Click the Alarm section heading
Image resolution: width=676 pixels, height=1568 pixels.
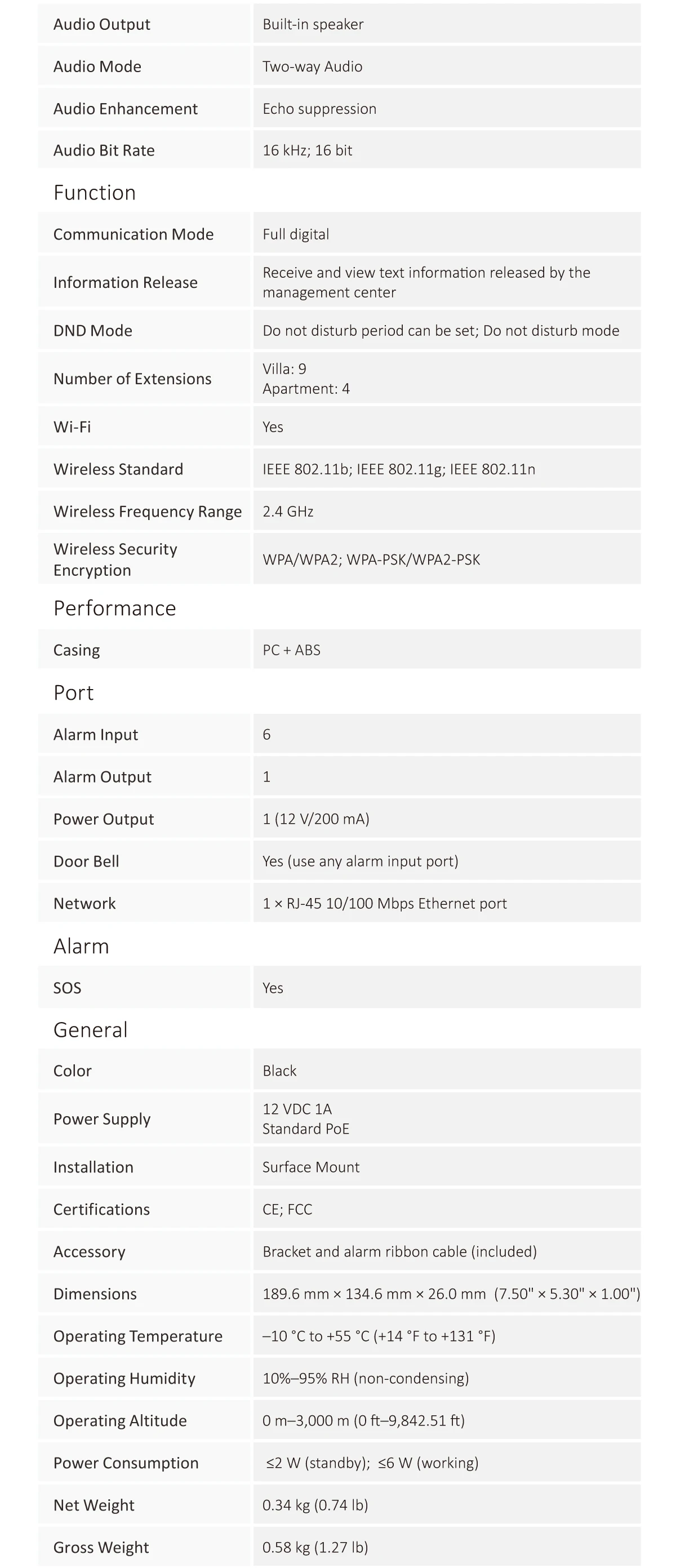coord(81,946)
